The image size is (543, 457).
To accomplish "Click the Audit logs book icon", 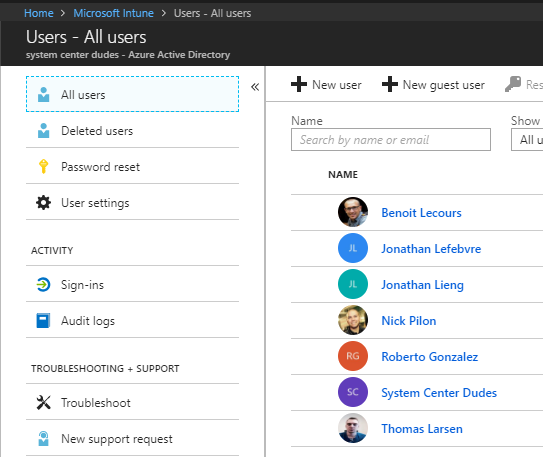I will 43,321.
